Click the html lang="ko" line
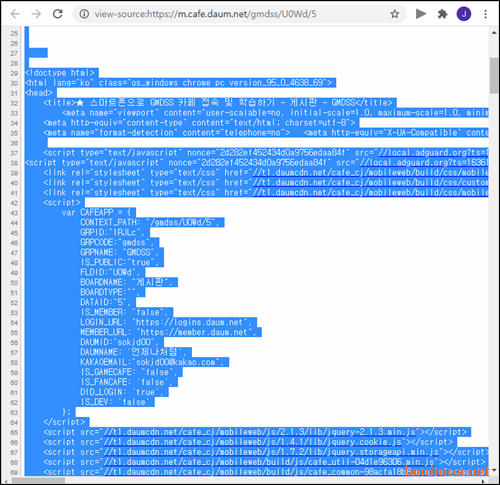The width and height of the screenshot is (500, 485). 178,83
